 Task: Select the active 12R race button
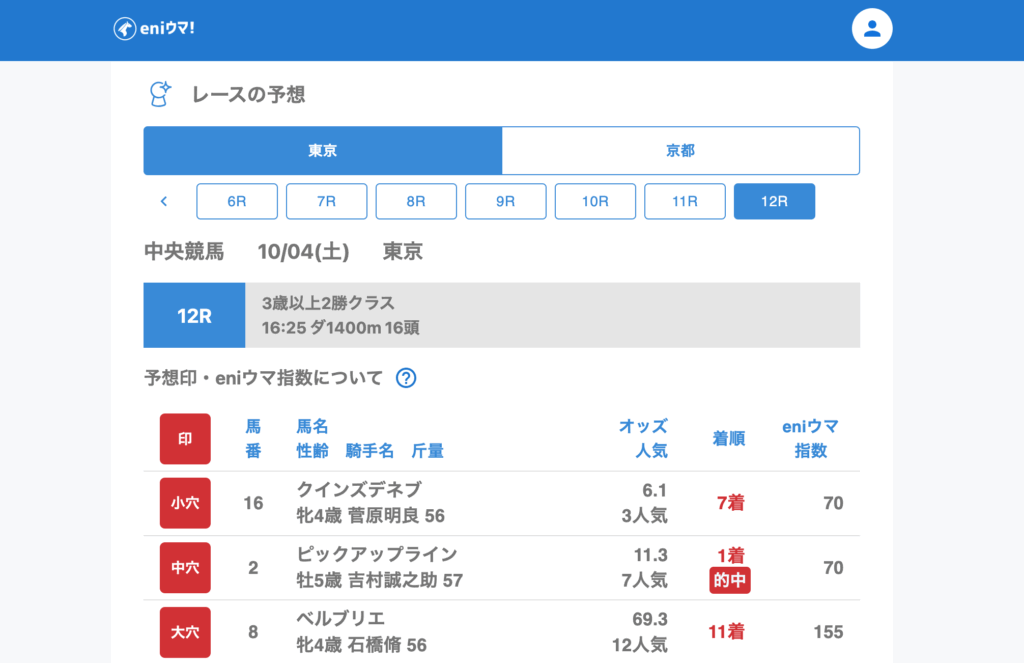tap(774, 201)
